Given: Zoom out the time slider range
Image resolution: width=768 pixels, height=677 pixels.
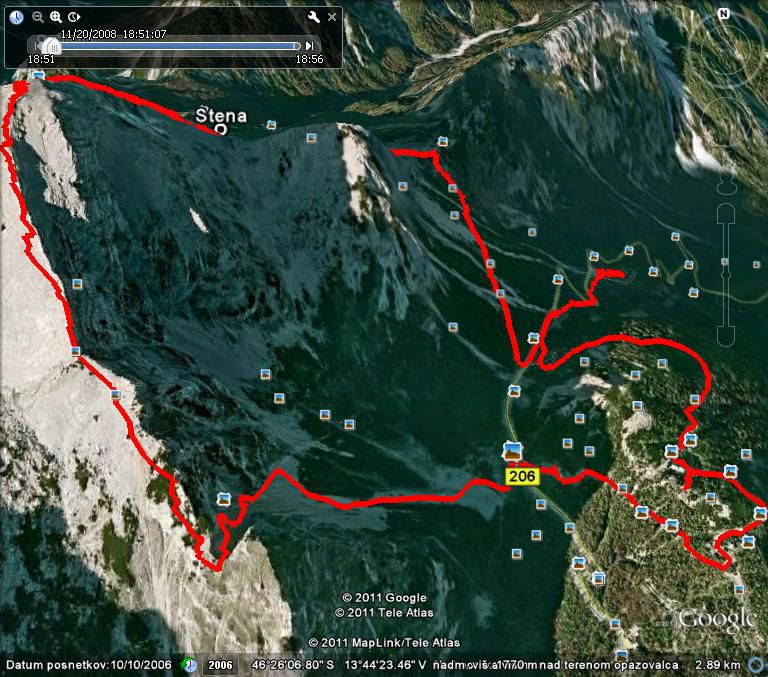Looking at the screenshot, I should coord(37,17).
